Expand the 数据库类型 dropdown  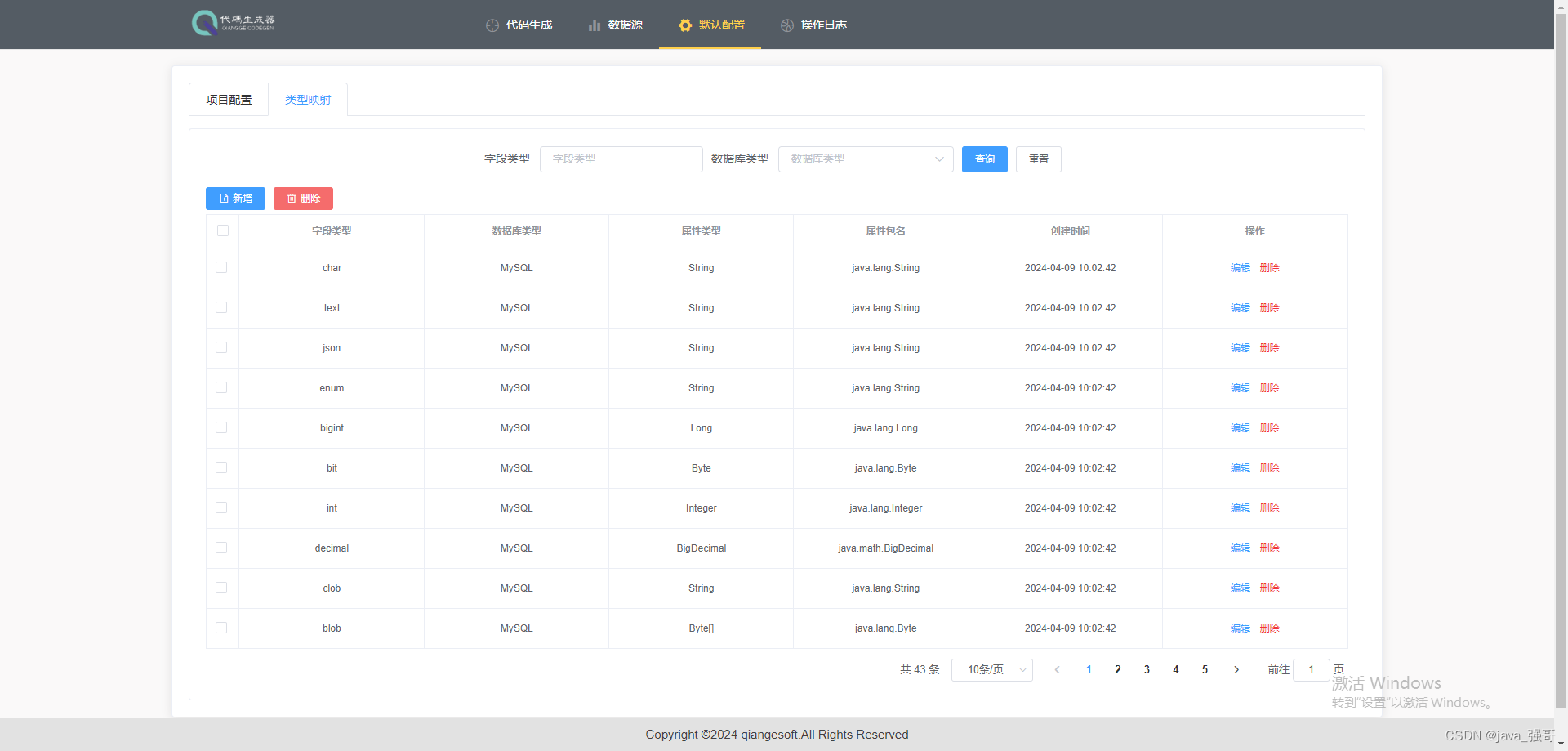866,159
